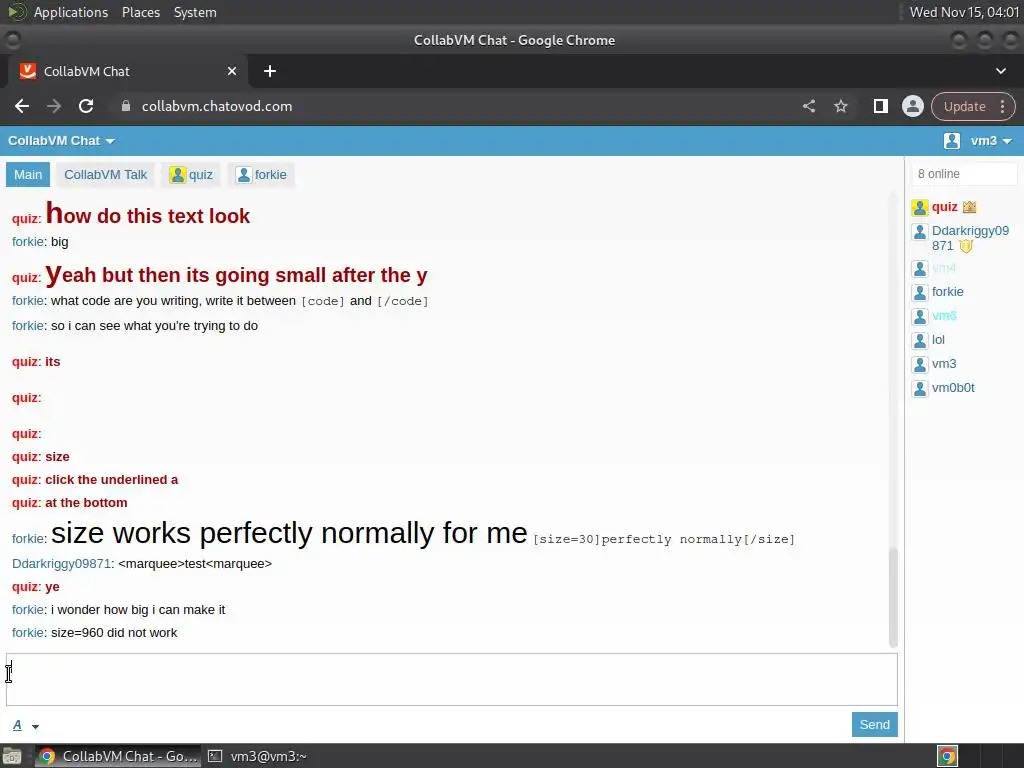Click the address bar URL

coord(217,106)
